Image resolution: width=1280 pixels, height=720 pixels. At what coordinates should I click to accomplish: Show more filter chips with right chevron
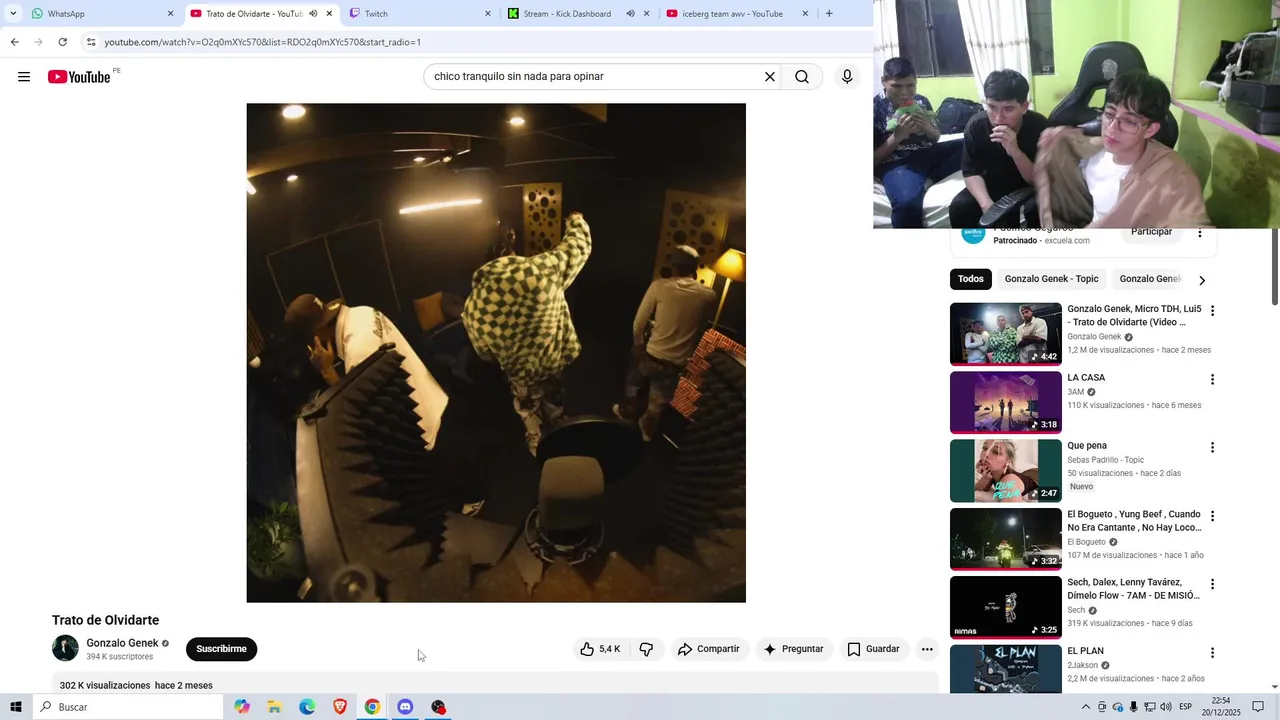pyautogui.click(x=1202, y=280)
